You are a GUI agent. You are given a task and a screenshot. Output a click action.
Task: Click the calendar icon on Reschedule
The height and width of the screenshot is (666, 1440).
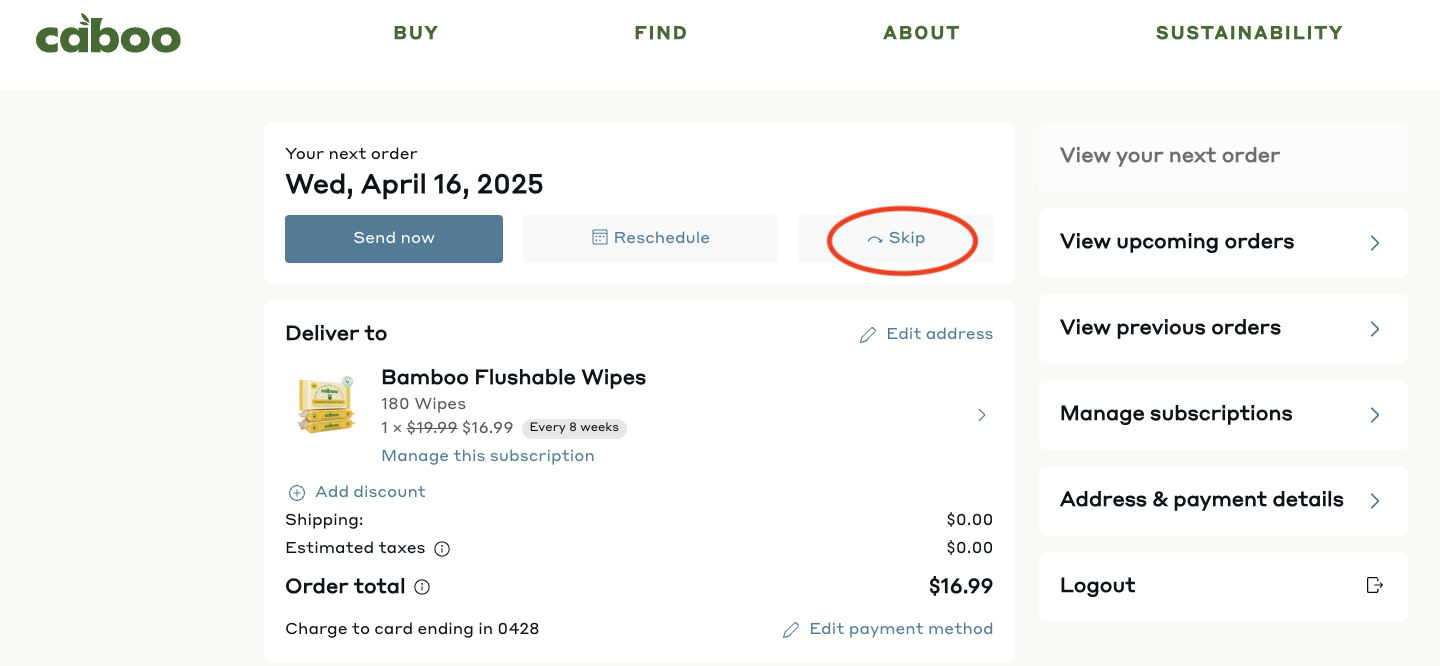(x=600, y=238)
